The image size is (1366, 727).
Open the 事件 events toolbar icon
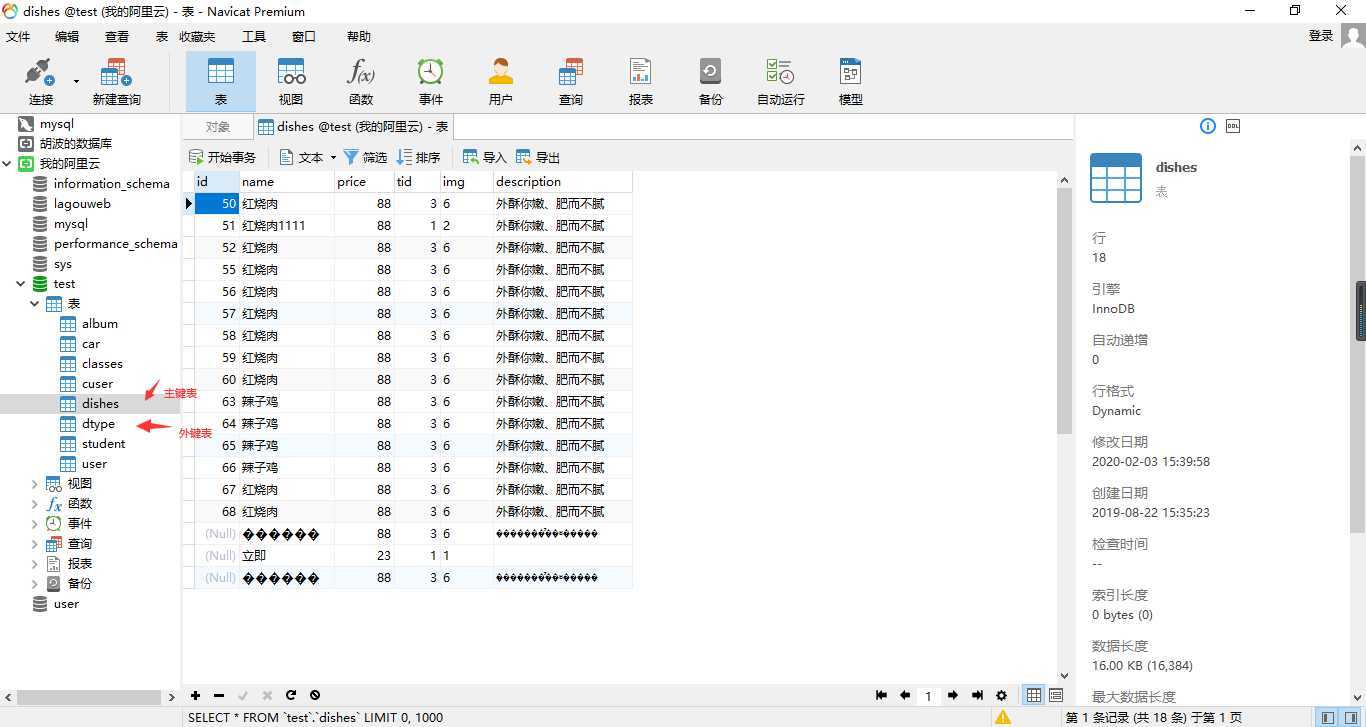(431, 81)
